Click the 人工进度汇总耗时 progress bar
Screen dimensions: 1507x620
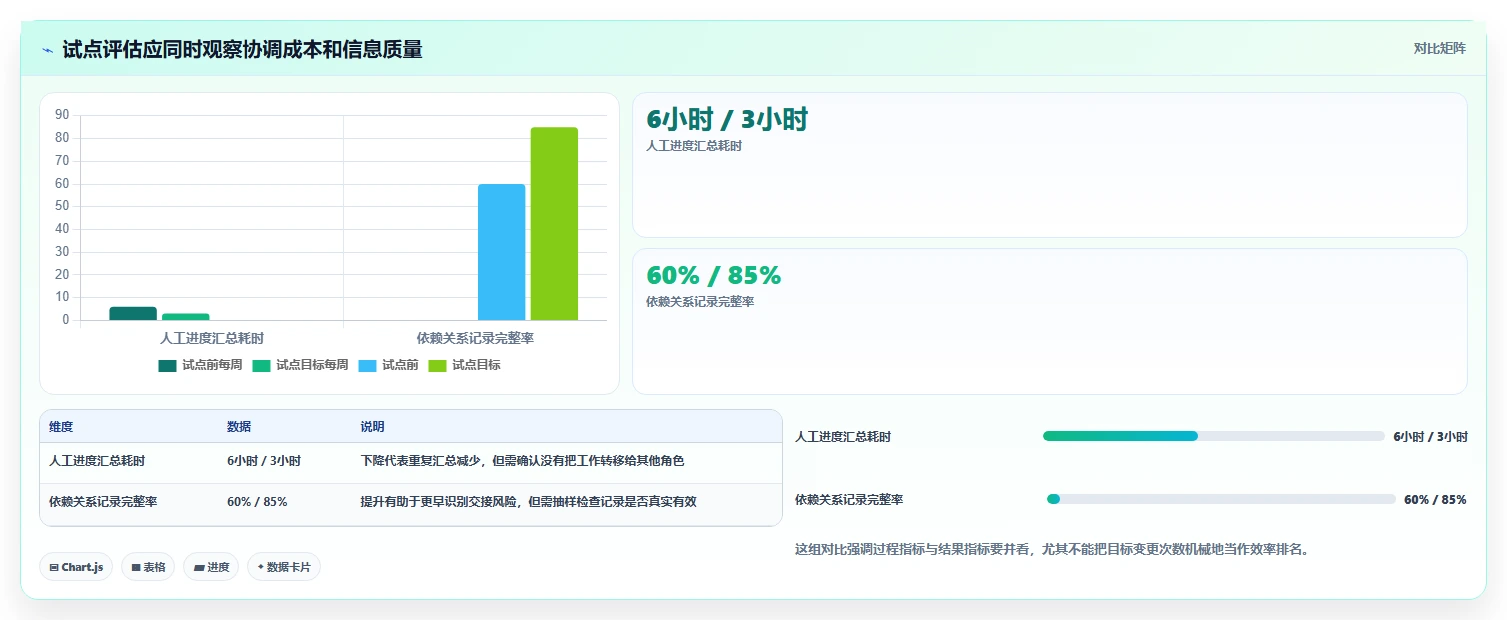tap(1213, 436)
